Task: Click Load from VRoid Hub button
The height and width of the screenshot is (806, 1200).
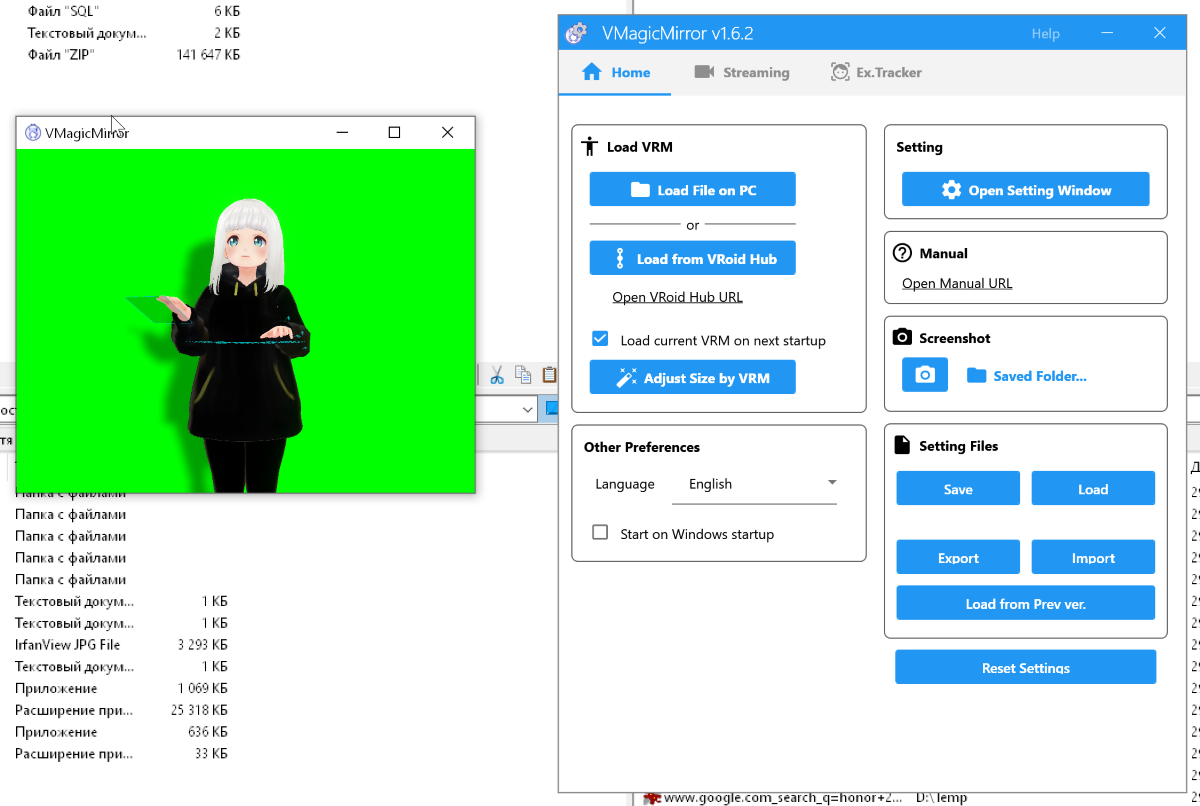Action: [692, 258]
